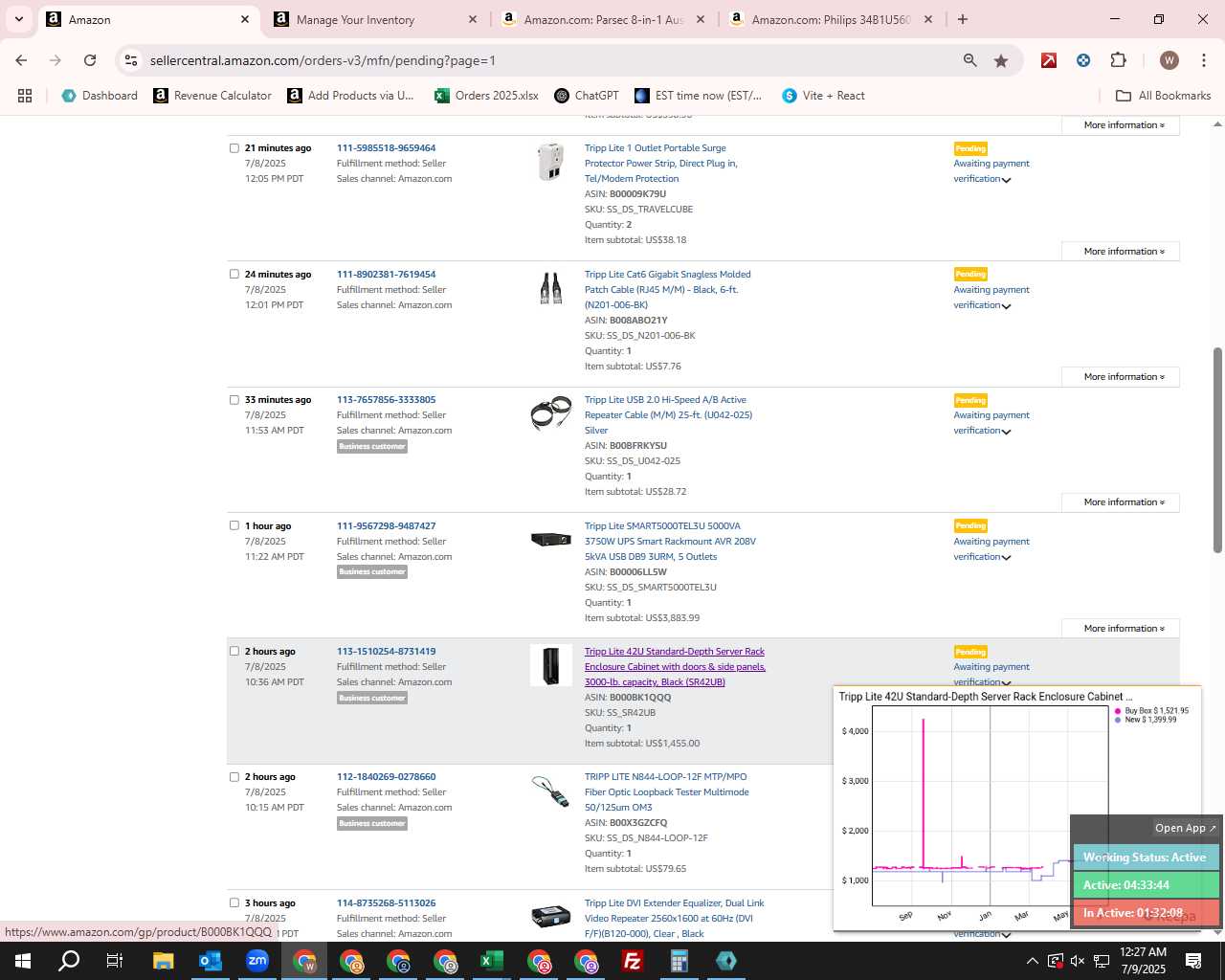Image resolution: width=1225 pixels, height=980 pixels.
Task: Open the ChatGPT bookmark
Action: 586,96
